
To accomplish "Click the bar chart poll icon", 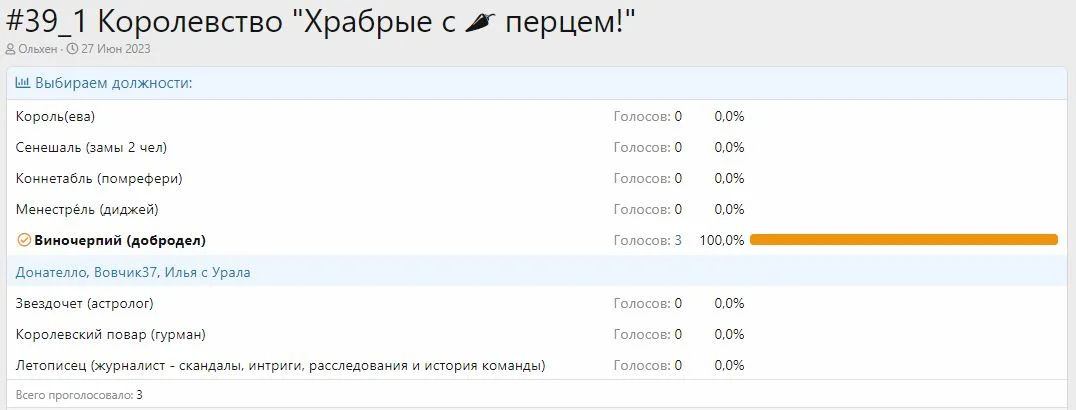I will (x=22, y=83).
